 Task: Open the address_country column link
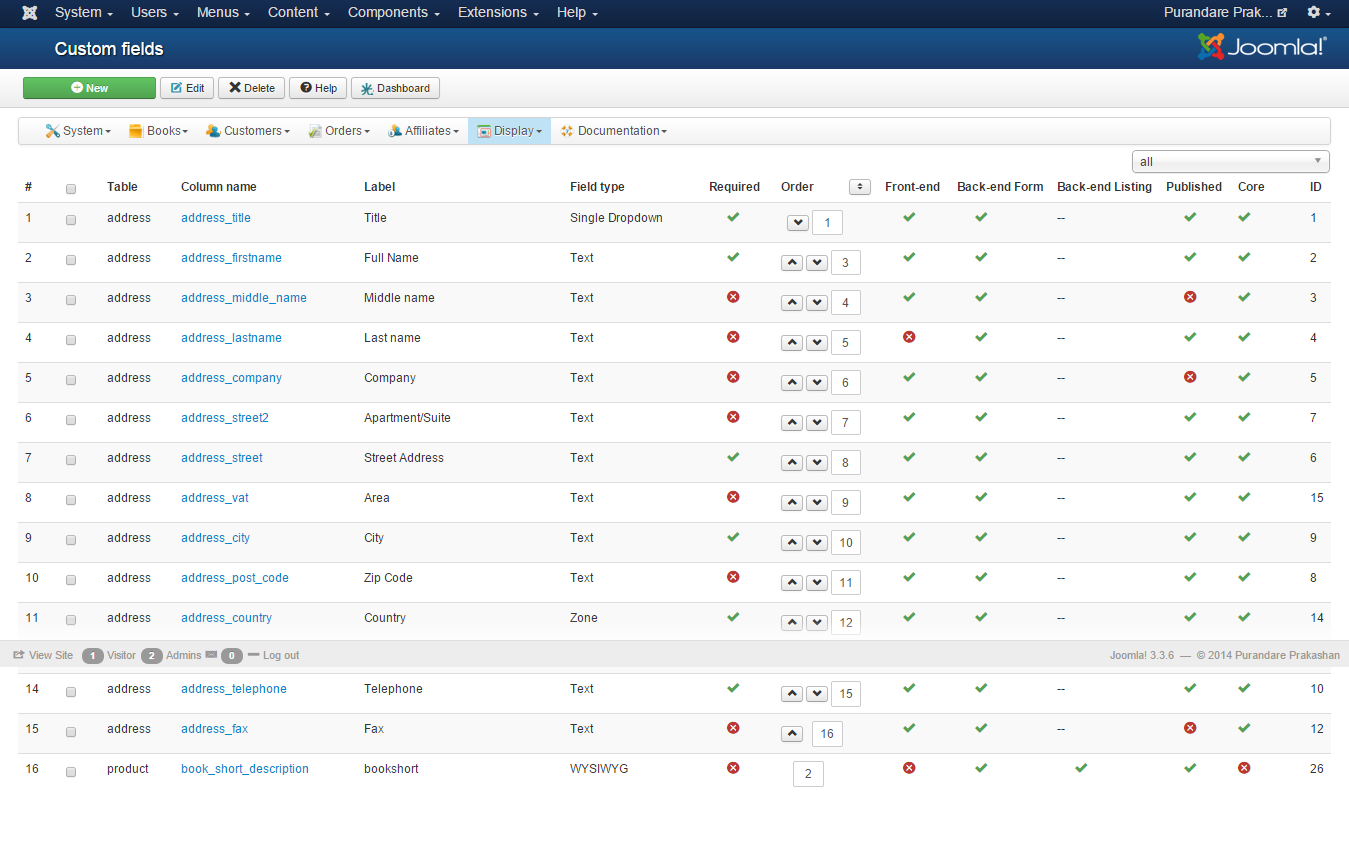tap(226, 618)
